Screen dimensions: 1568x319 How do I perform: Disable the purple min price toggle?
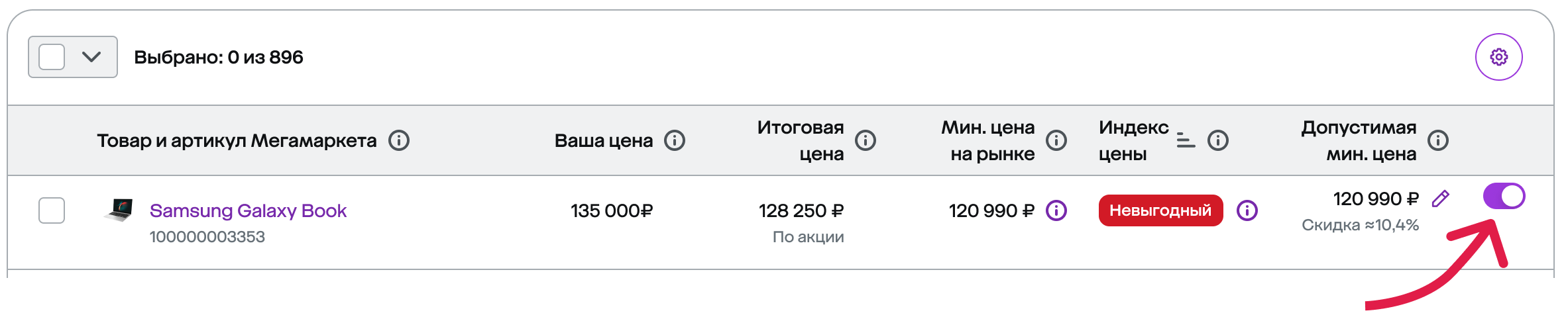point(1504,196)
